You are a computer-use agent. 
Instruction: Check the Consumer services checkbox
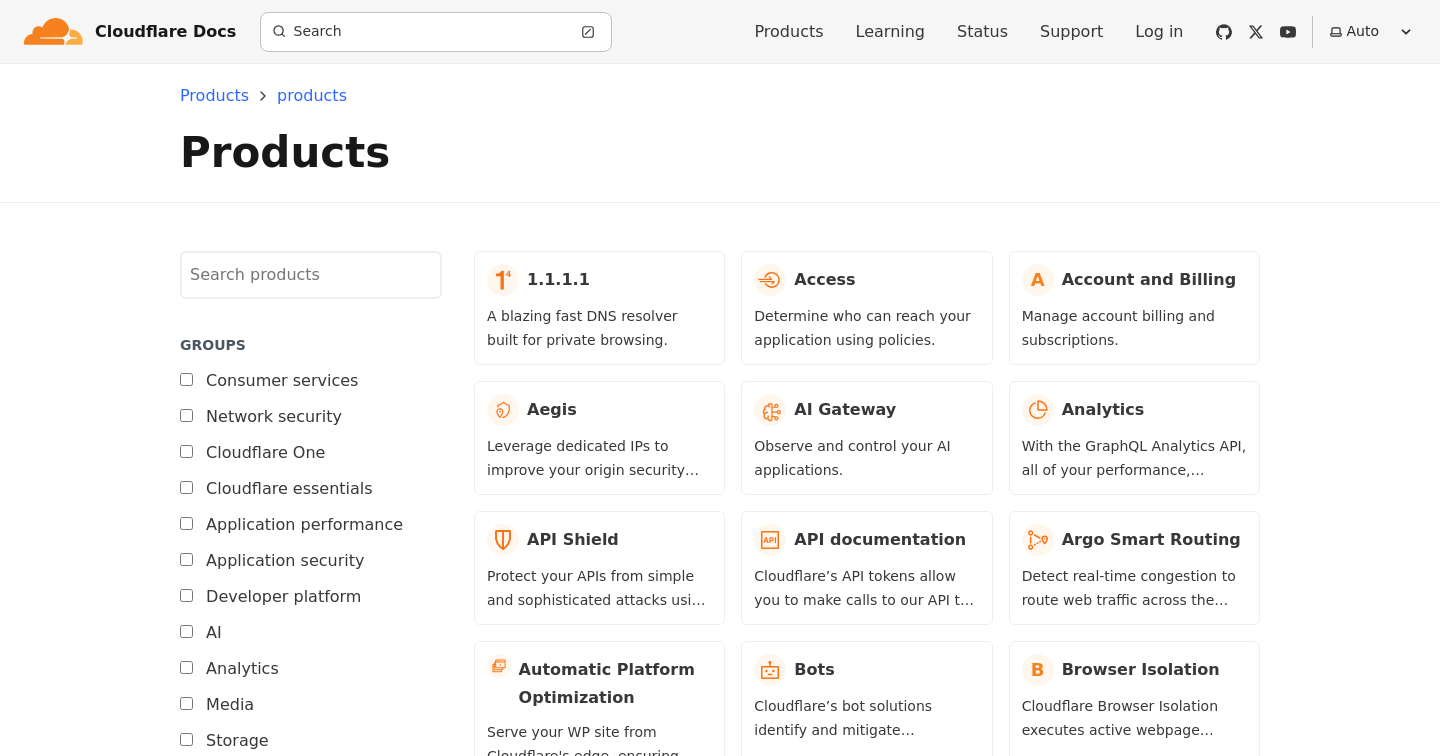(187, 380)
